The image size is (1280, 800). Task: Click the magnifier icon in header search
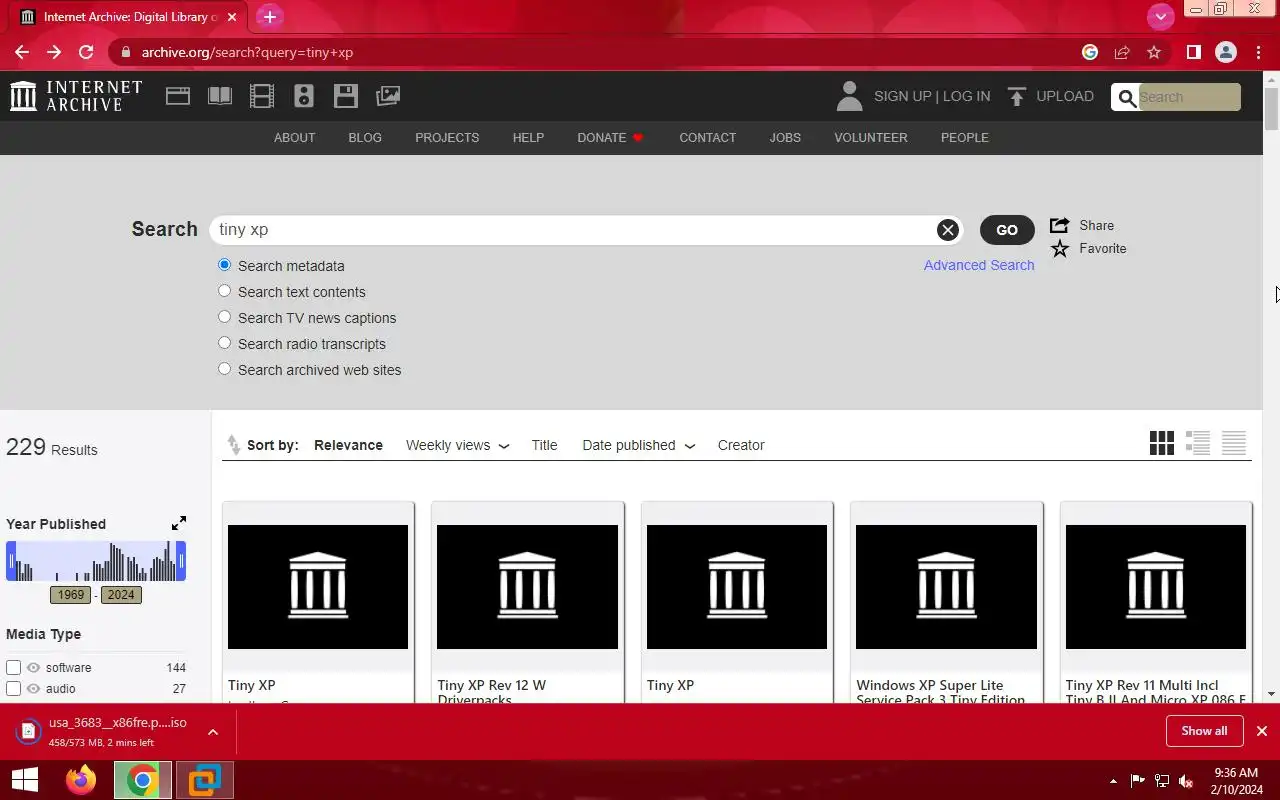(1127, 97)
